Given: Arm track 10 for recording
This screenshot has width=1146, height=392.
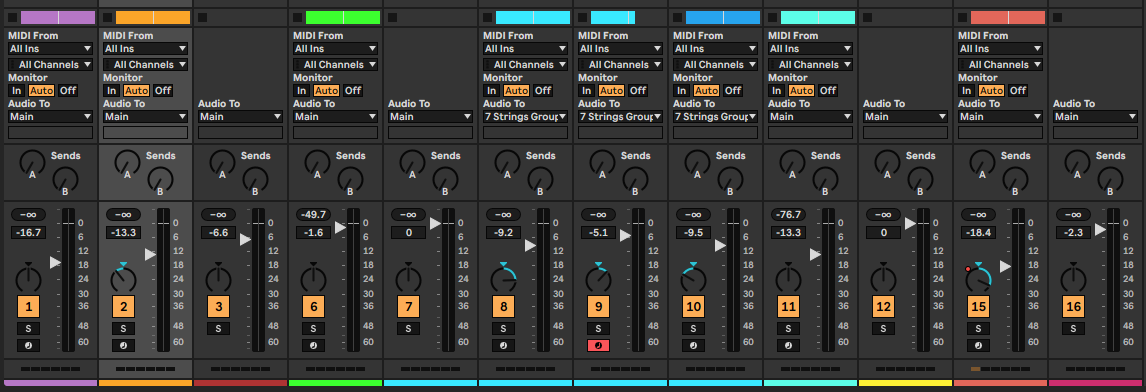Looking at the screenshot, I should tap(693, 345).
